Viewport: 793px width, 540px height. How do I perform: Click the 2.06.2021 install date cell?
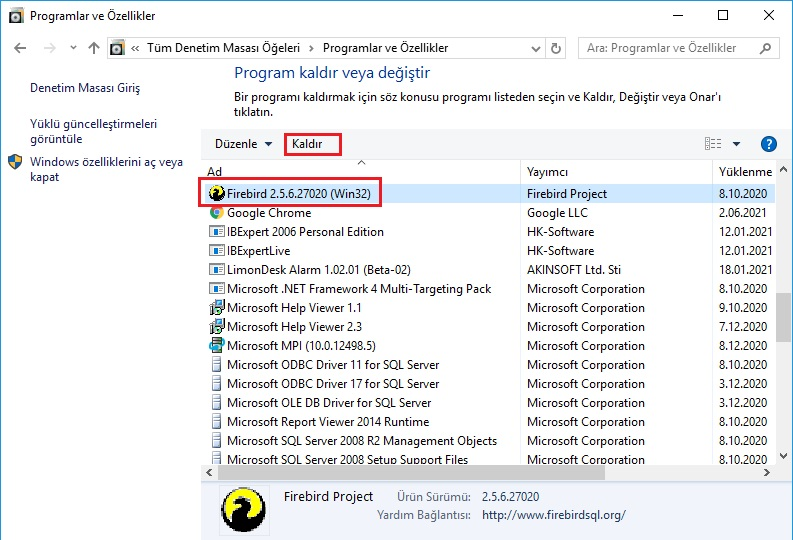click(x=743, y=213)
